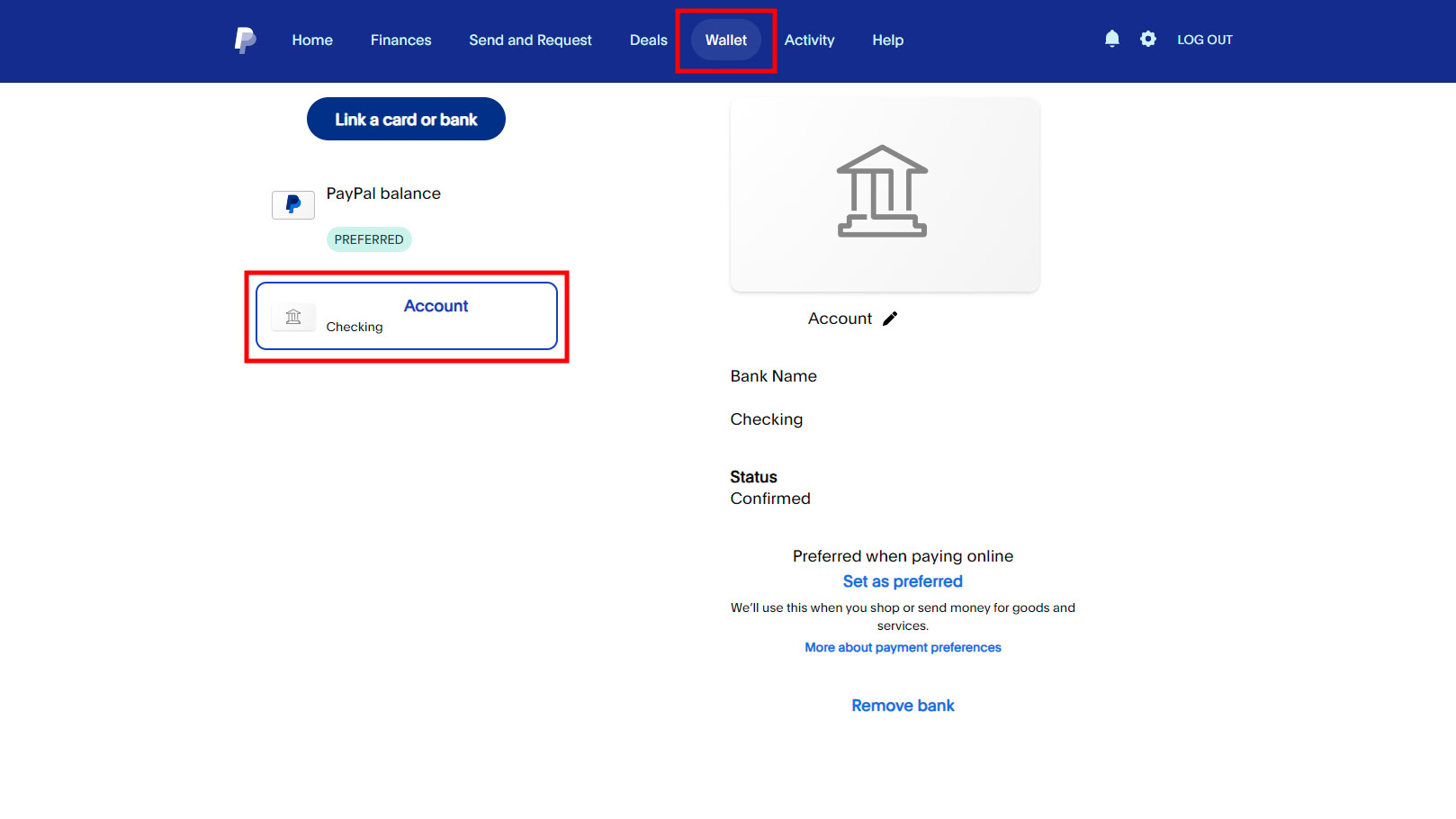Open the Help menu
Viewport: 1456px width, 819px height.
tap(887, 40)
